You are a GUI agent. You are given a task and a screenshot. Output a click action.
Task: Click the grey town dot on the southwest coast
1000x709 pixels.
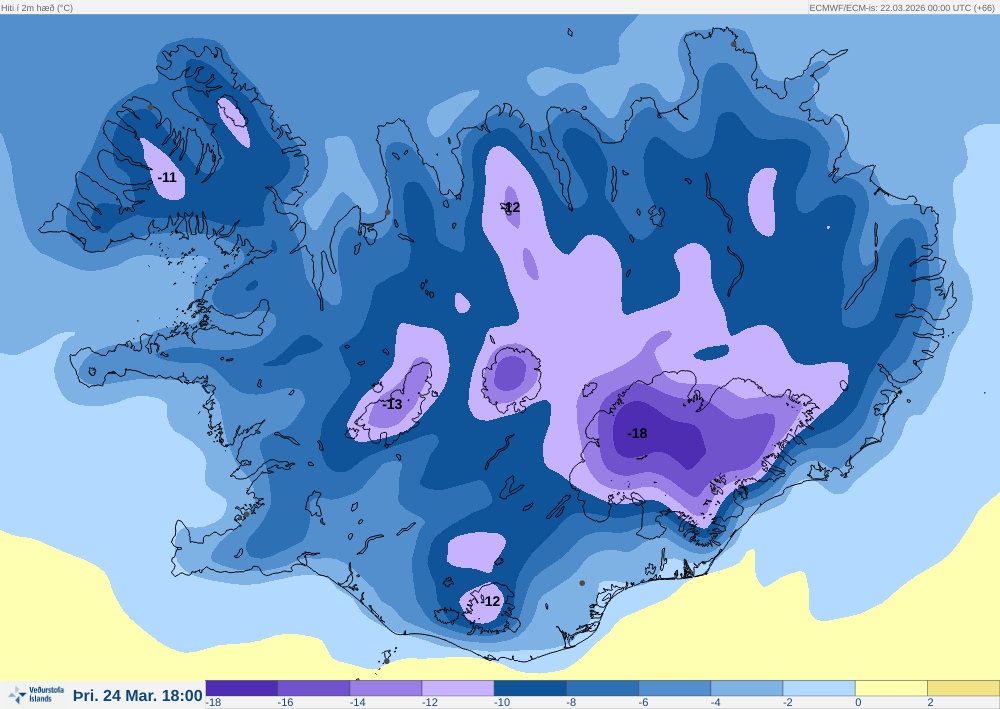click(x=246, y=515)
